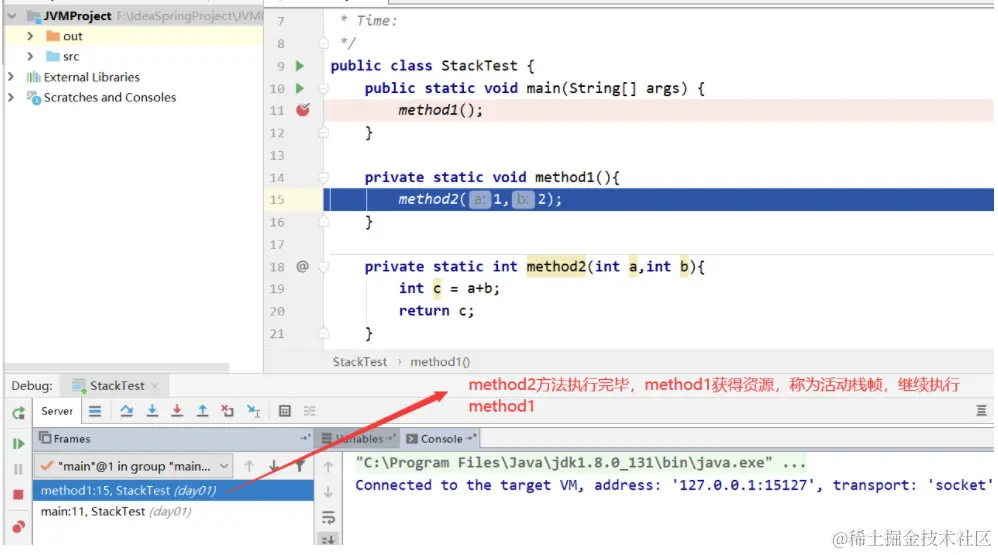Image resolution: width=998 pixels, height=555 pixels.
Task: Open the thread selector dropdown "main"@1
Action: point(134,467)
